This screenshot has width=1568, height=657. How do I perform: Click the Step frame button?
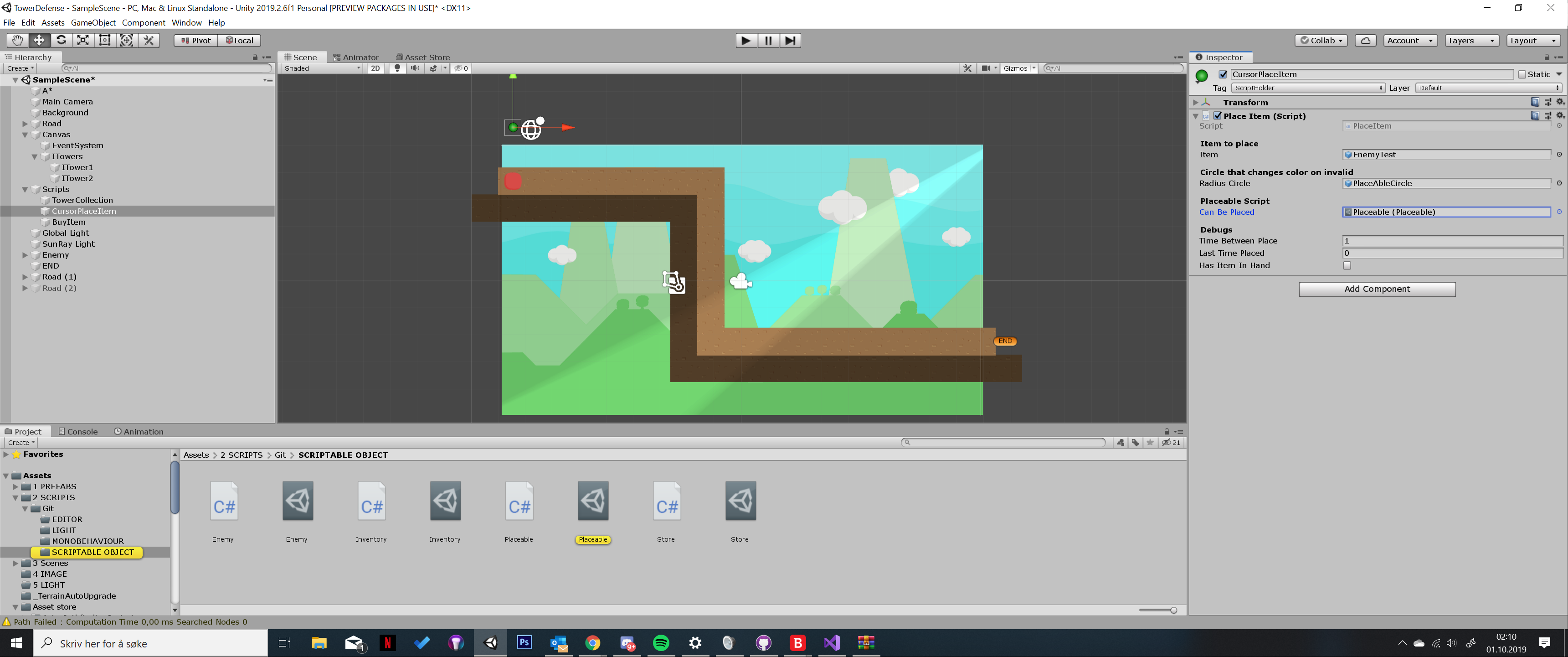coord(790,40)
